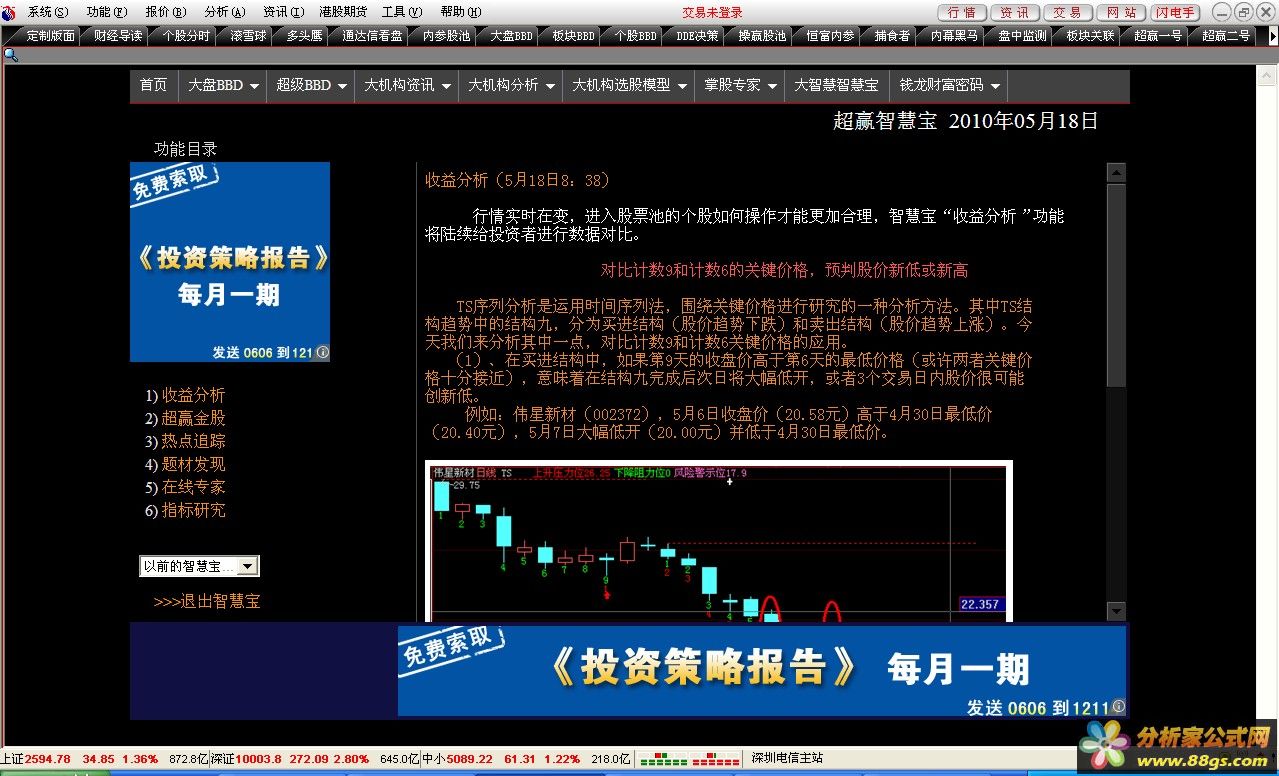Click the magnifier search icon below the tabs
The image size is (1279, 776).
pos(11,54)
